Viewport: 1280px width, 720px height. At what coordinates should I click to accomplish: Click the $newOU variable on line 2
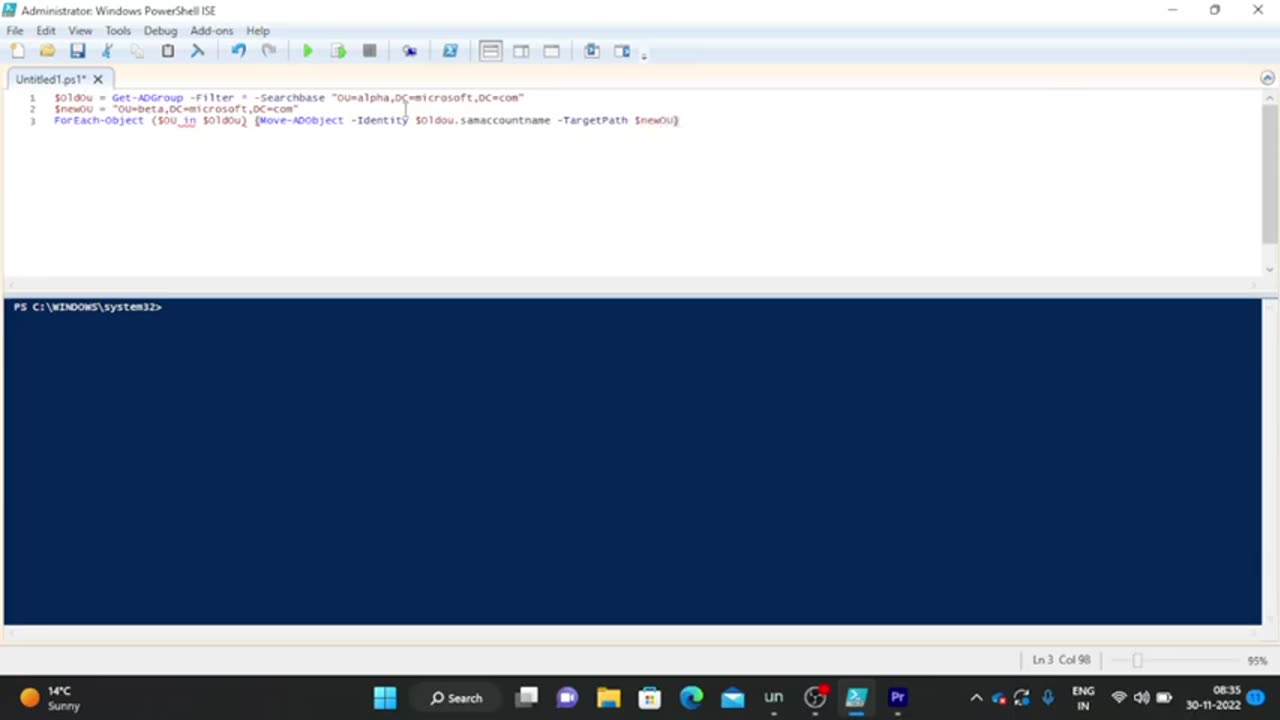[73, 109]
